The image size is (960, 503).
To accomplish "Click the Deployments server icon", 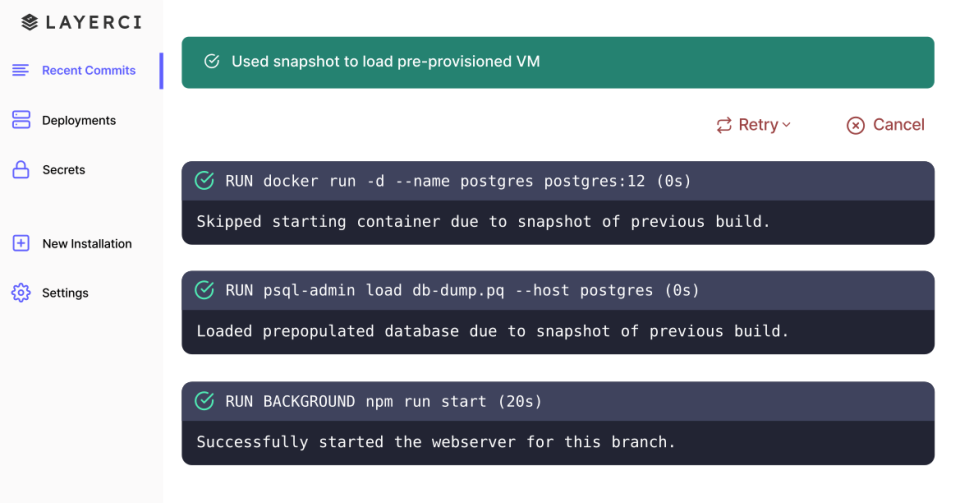I will pos(21,120).
